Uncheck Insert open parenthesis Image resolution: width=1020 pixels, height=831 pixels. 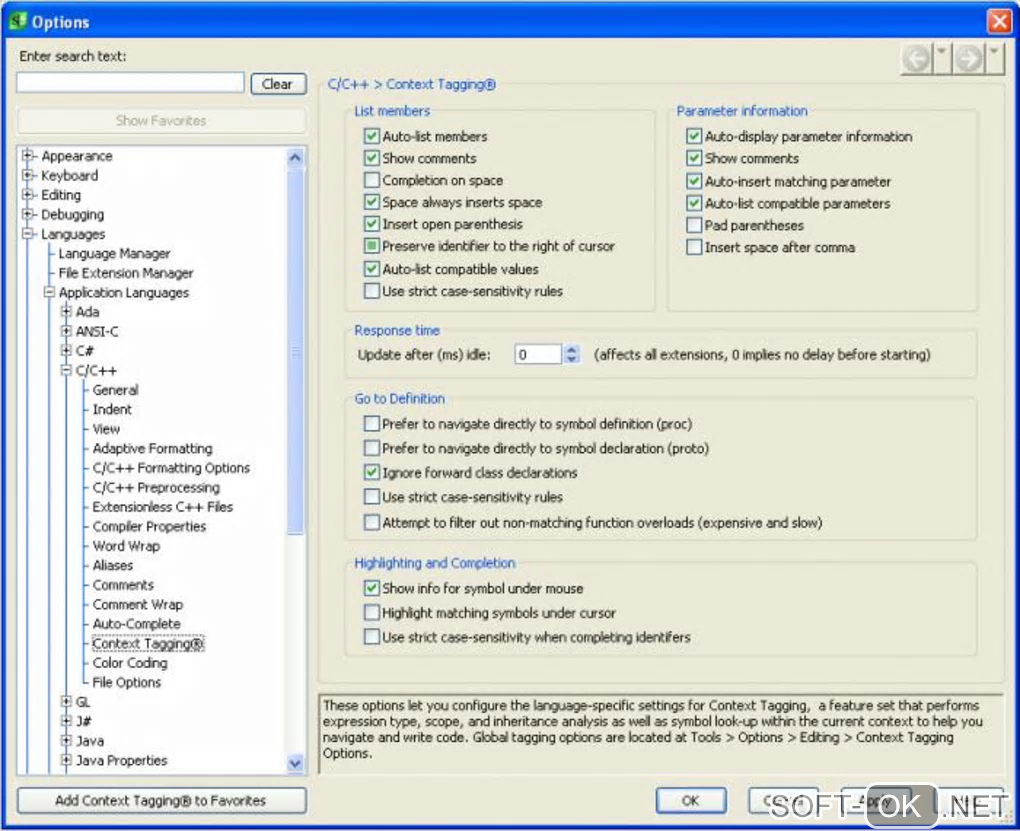371,224
